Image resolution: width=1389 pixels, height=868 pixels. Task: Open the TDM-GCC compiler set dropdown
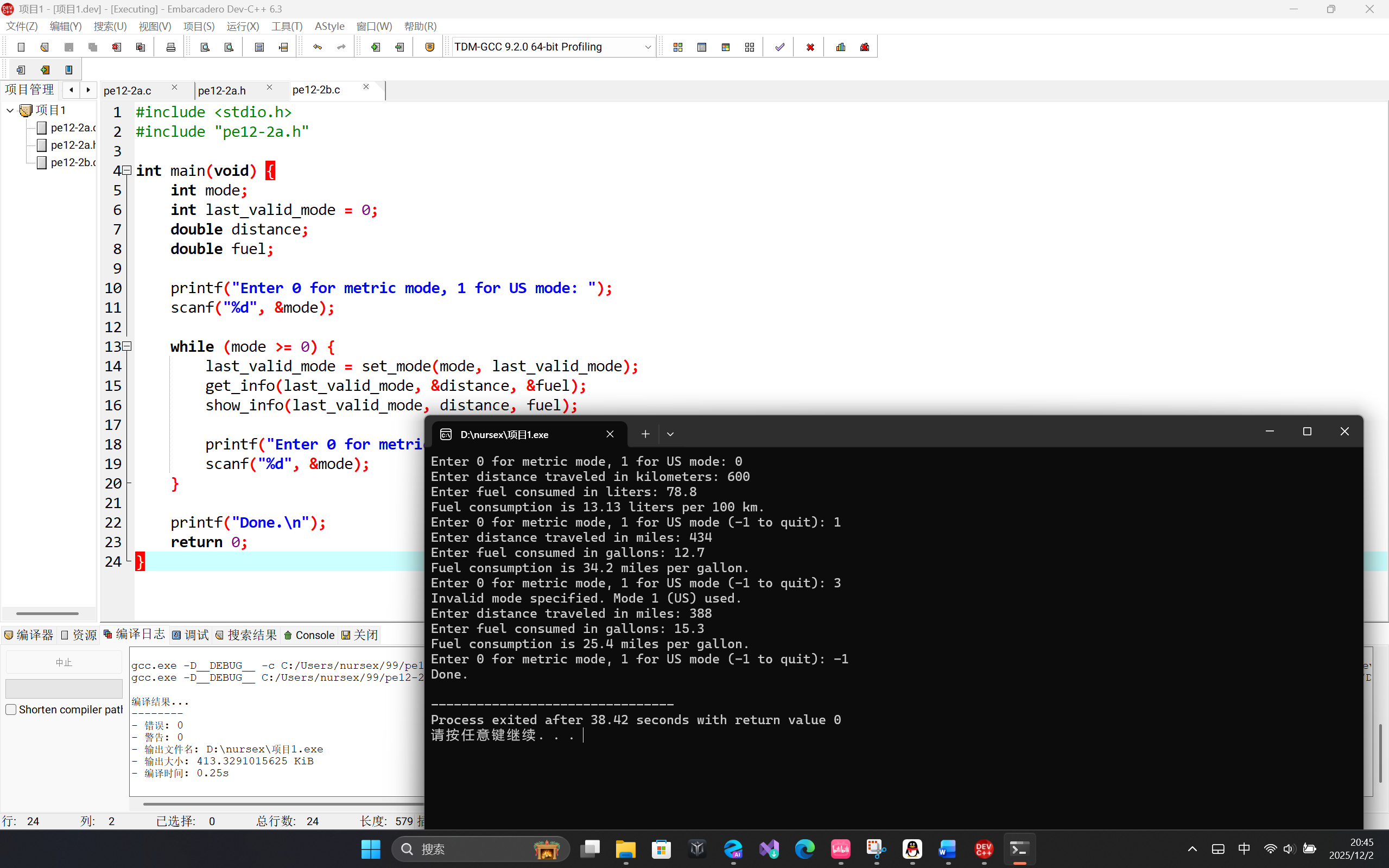[x=648, y=47]
